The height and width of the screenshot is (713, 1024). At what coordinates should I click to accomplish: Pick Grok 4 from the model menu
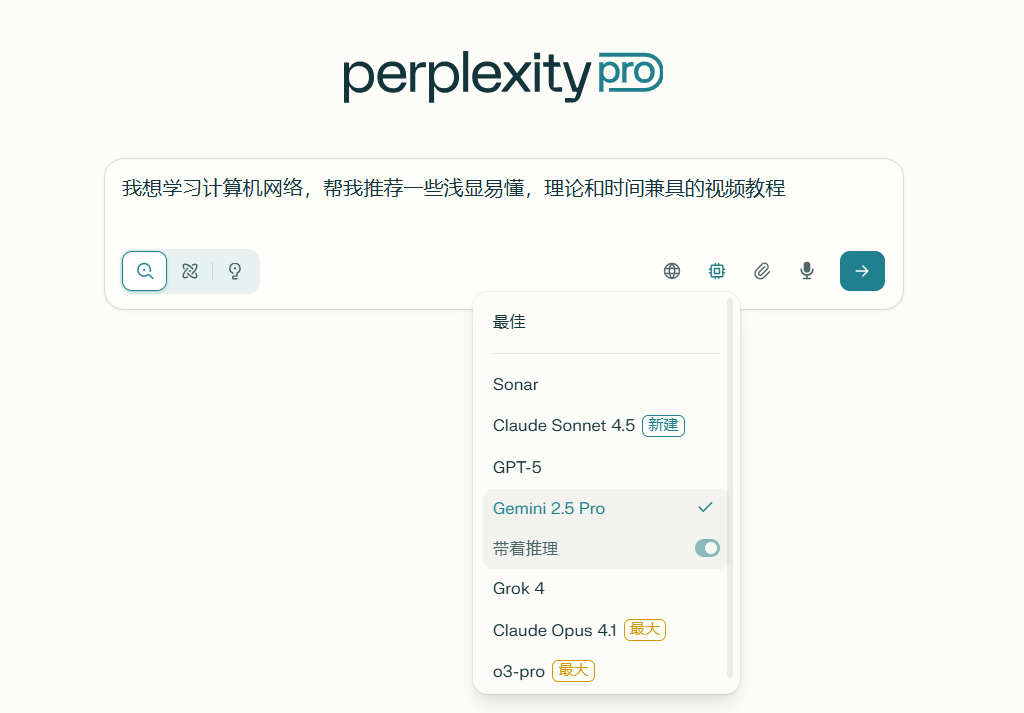[x=518, y=588]
